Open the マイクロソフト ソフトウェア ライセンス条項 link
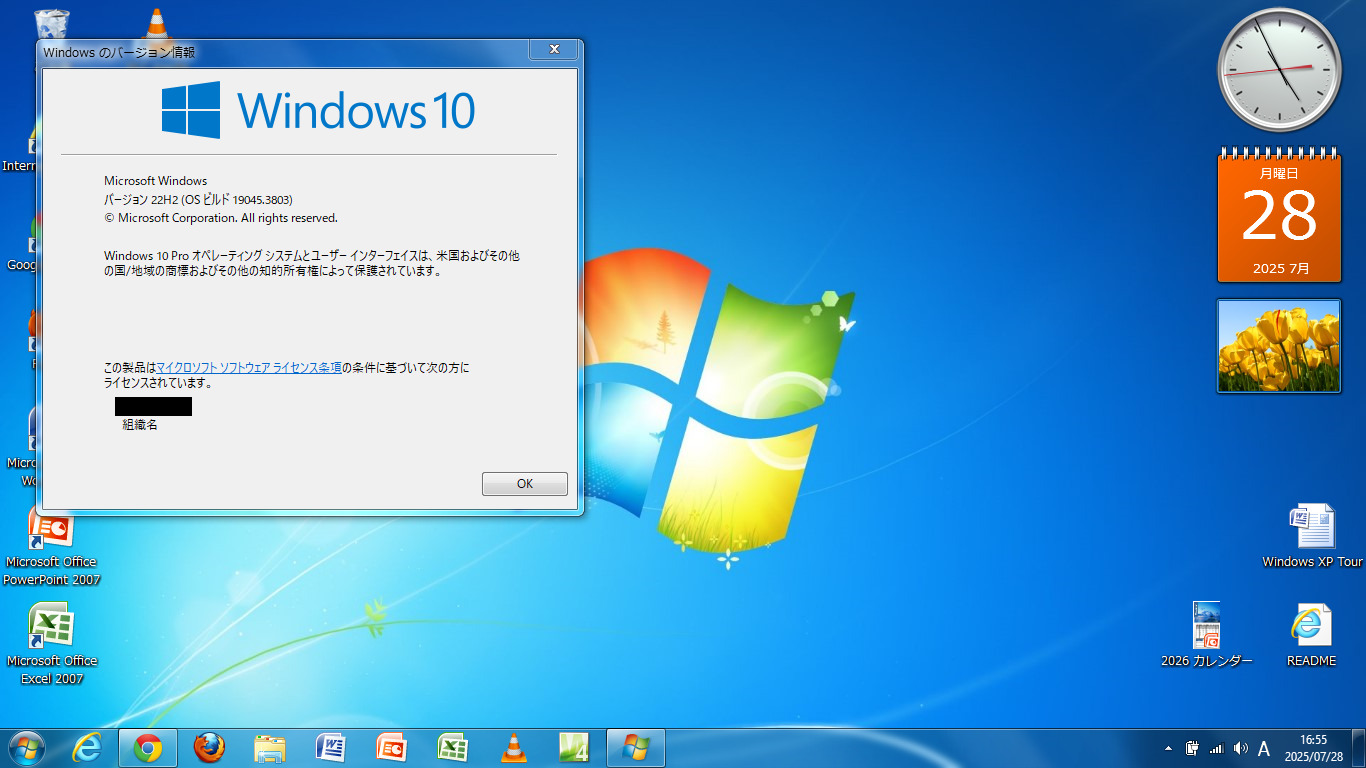Viewport: 1366px width, 768px height. click(x=249, y=368)
